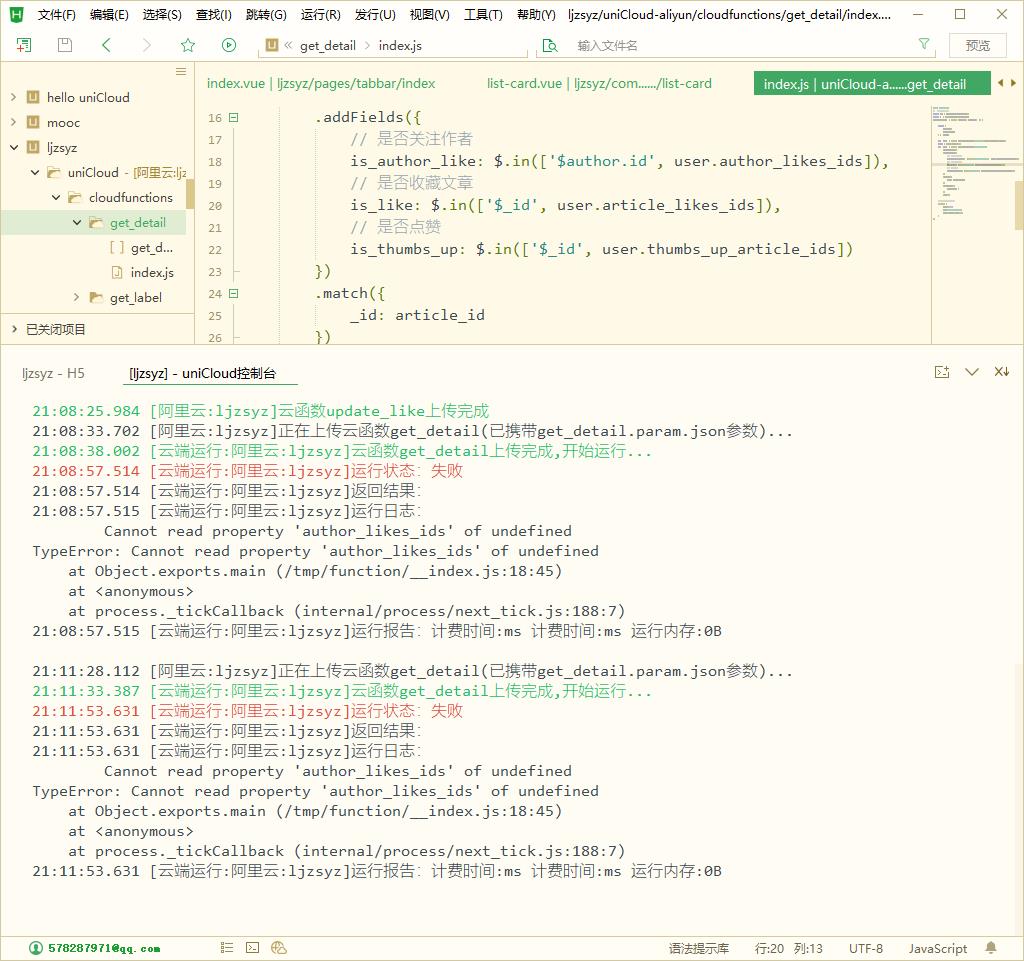Click the JavaScript language mode indicator
This screenshot has width=1024, height=961.
[x=937, y=949]
